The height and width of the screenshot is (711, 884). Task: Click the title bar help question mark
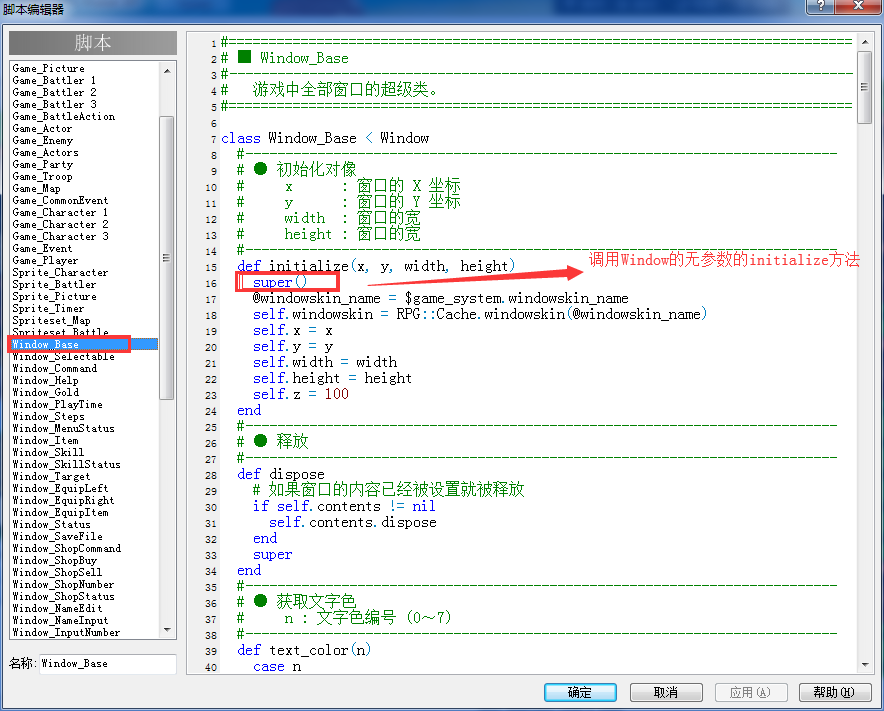point(821,6)
